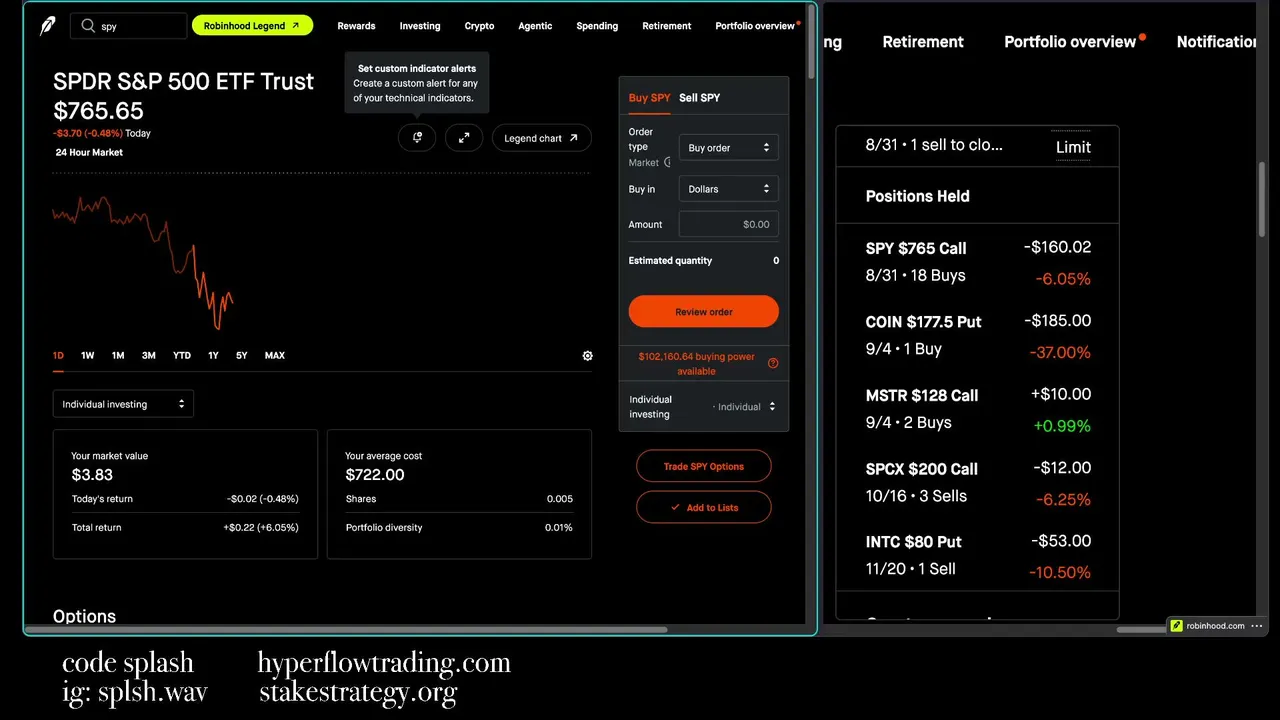The width and height of the screenshot is (1280, 720).
Task: Click the Amount input field
Action: 728,225
